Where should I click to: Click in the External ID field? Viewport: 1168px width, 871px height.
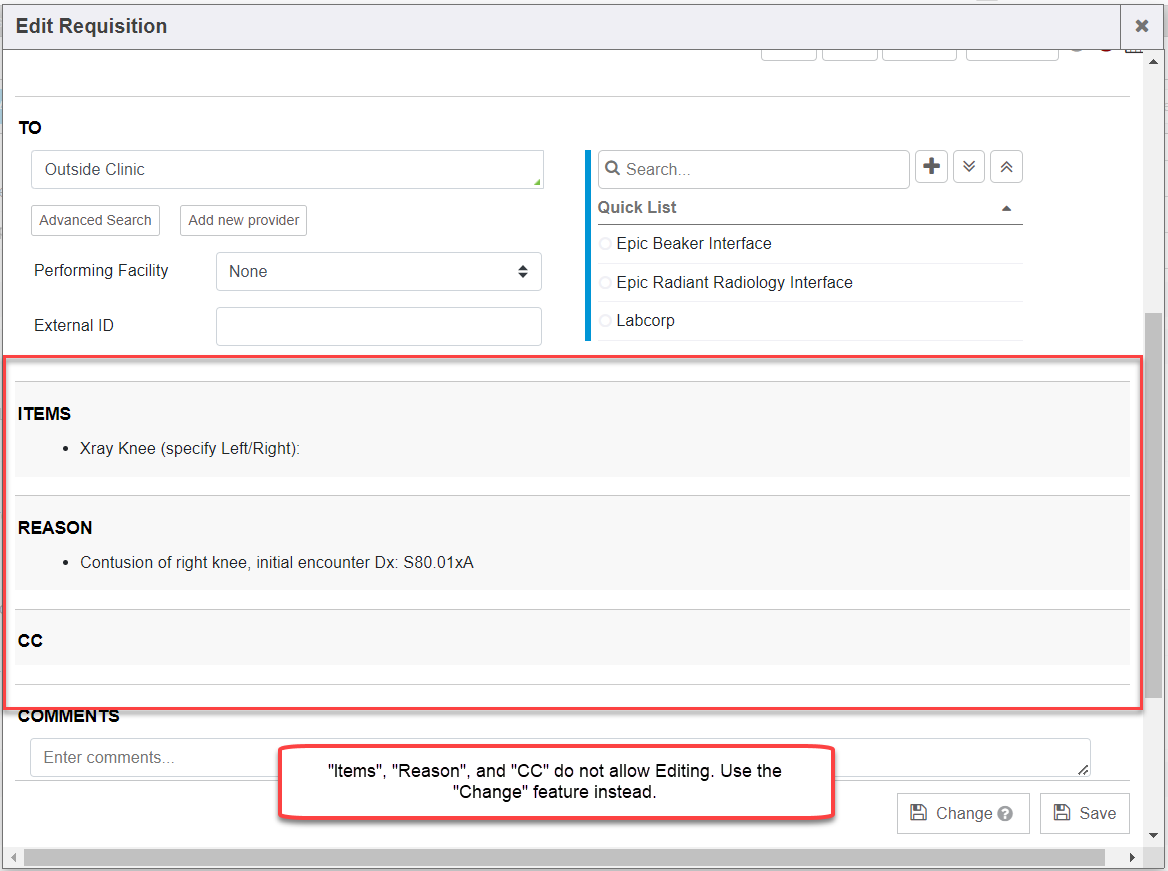(379, 326)
